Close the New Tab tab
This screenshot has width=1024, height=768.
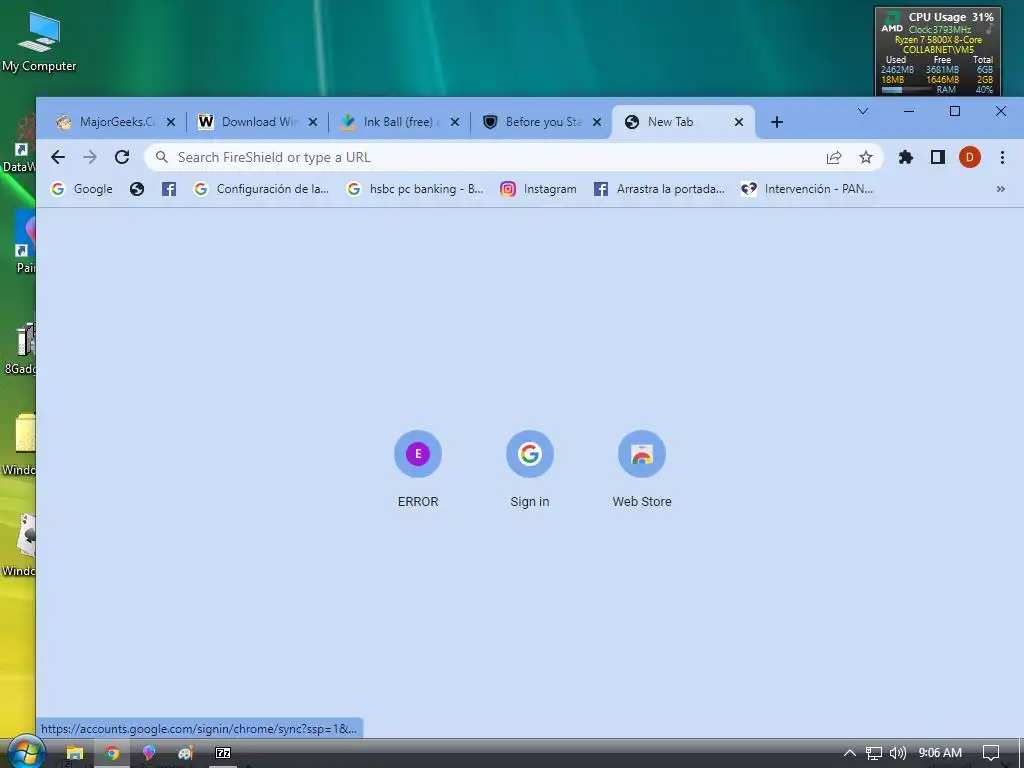(739, 122)
